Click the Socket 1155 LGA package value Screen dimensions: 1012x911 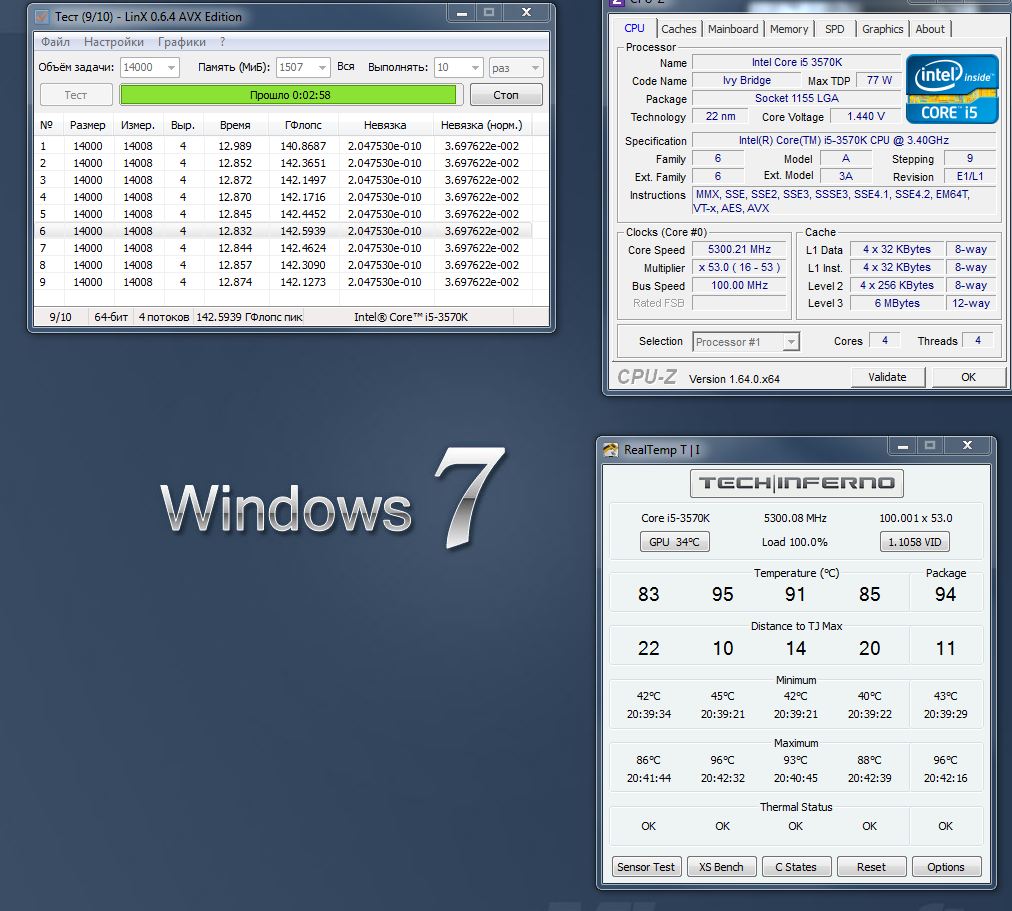click(x=796, y=98)
